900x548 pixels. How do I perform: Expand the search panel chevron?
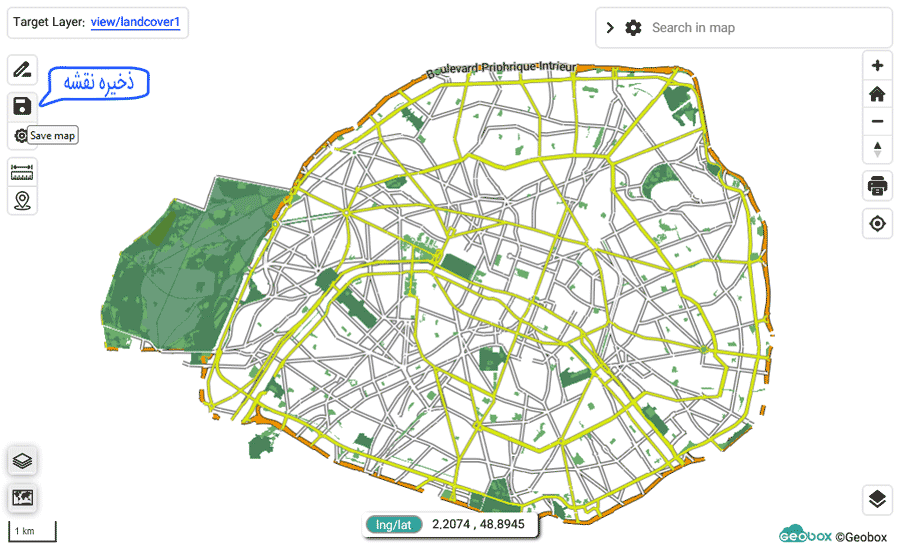point(610,28)
